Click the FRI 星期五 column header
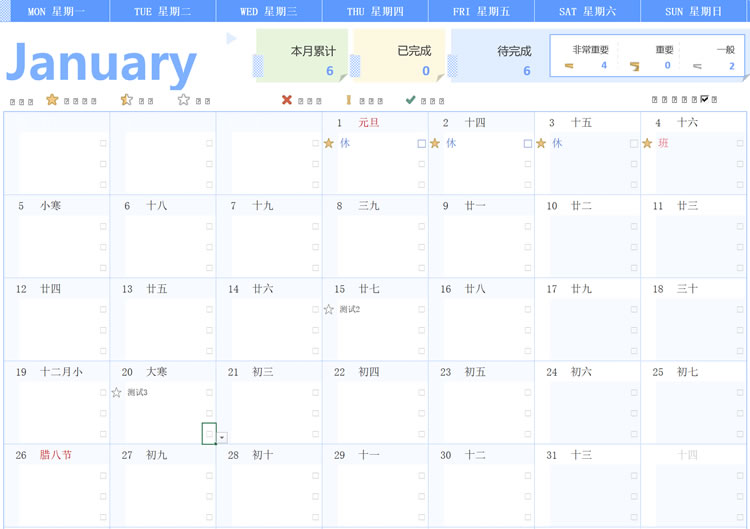This screenshot has height=529, width=750. click(481, 11)
